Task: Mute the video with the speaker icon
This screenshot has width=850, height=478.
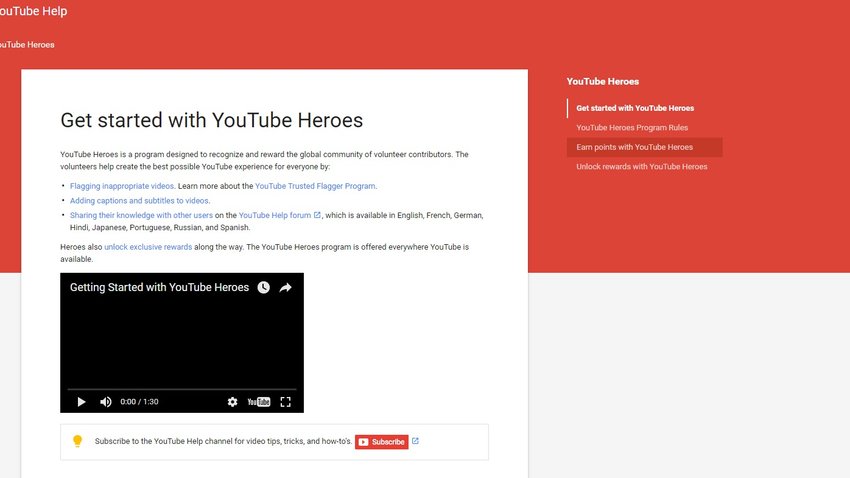Action: (106, 402)
